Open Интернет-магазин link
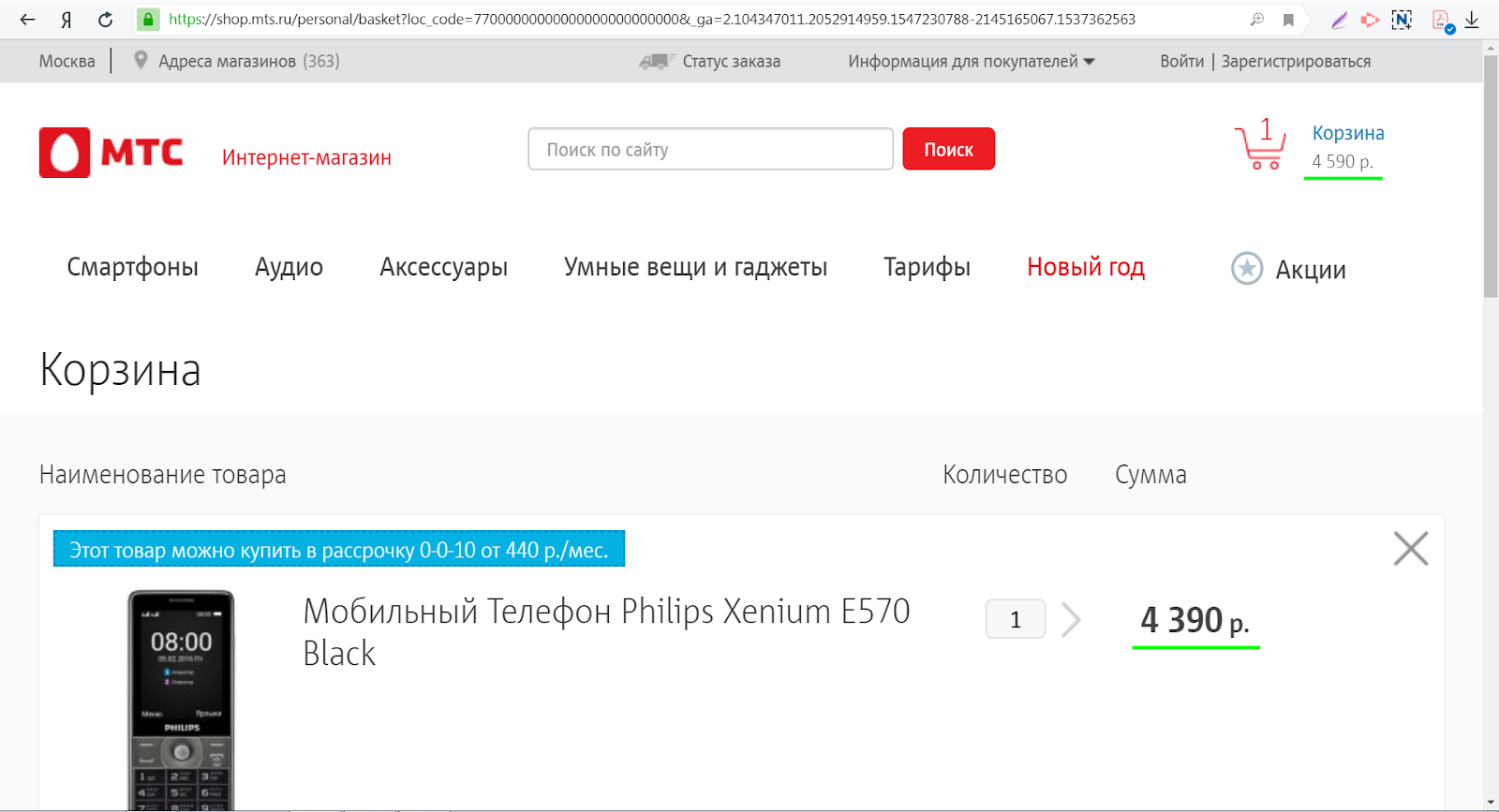Image resolution: width=1499 pixels, height=812 pixels. coord(306,157)
